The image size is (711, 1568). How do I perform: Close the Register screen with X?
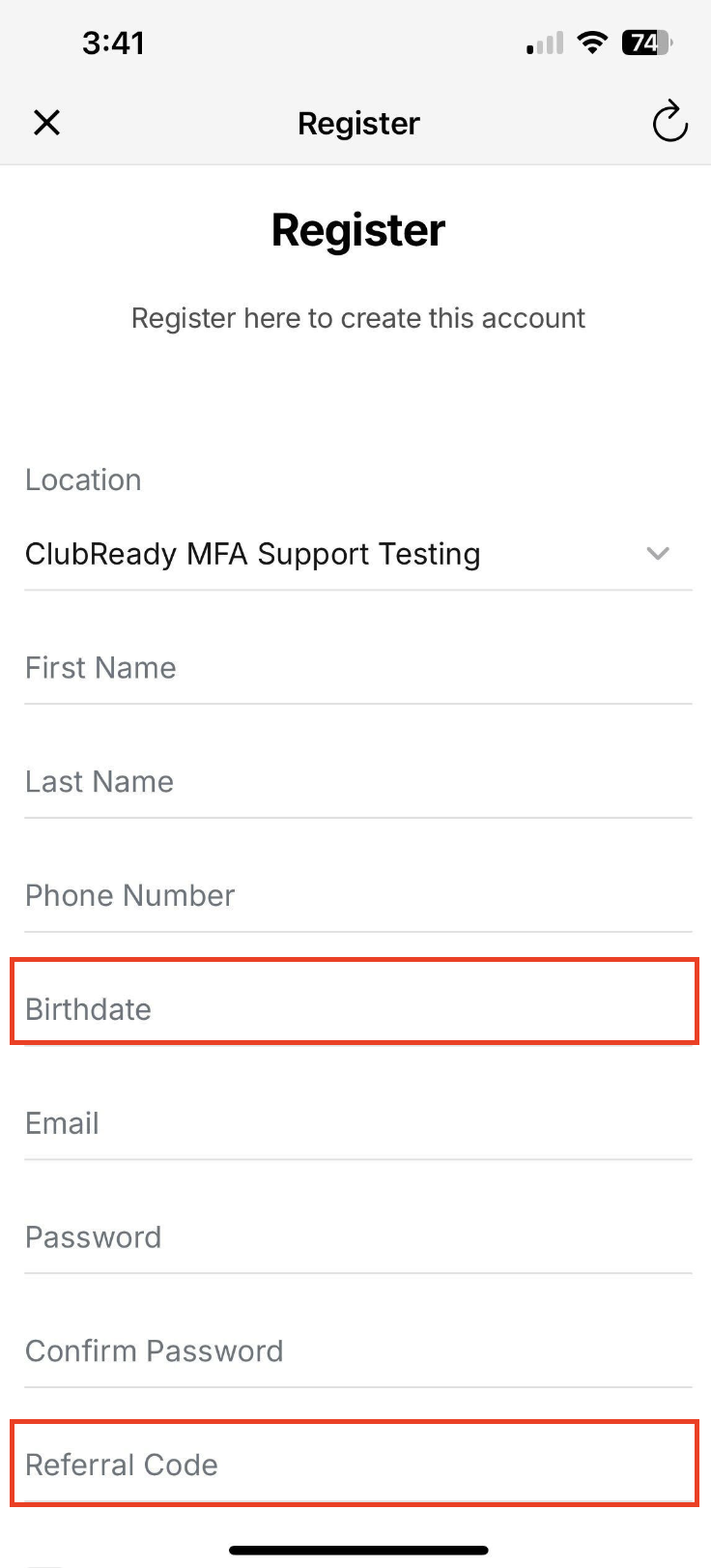point(46,123)
